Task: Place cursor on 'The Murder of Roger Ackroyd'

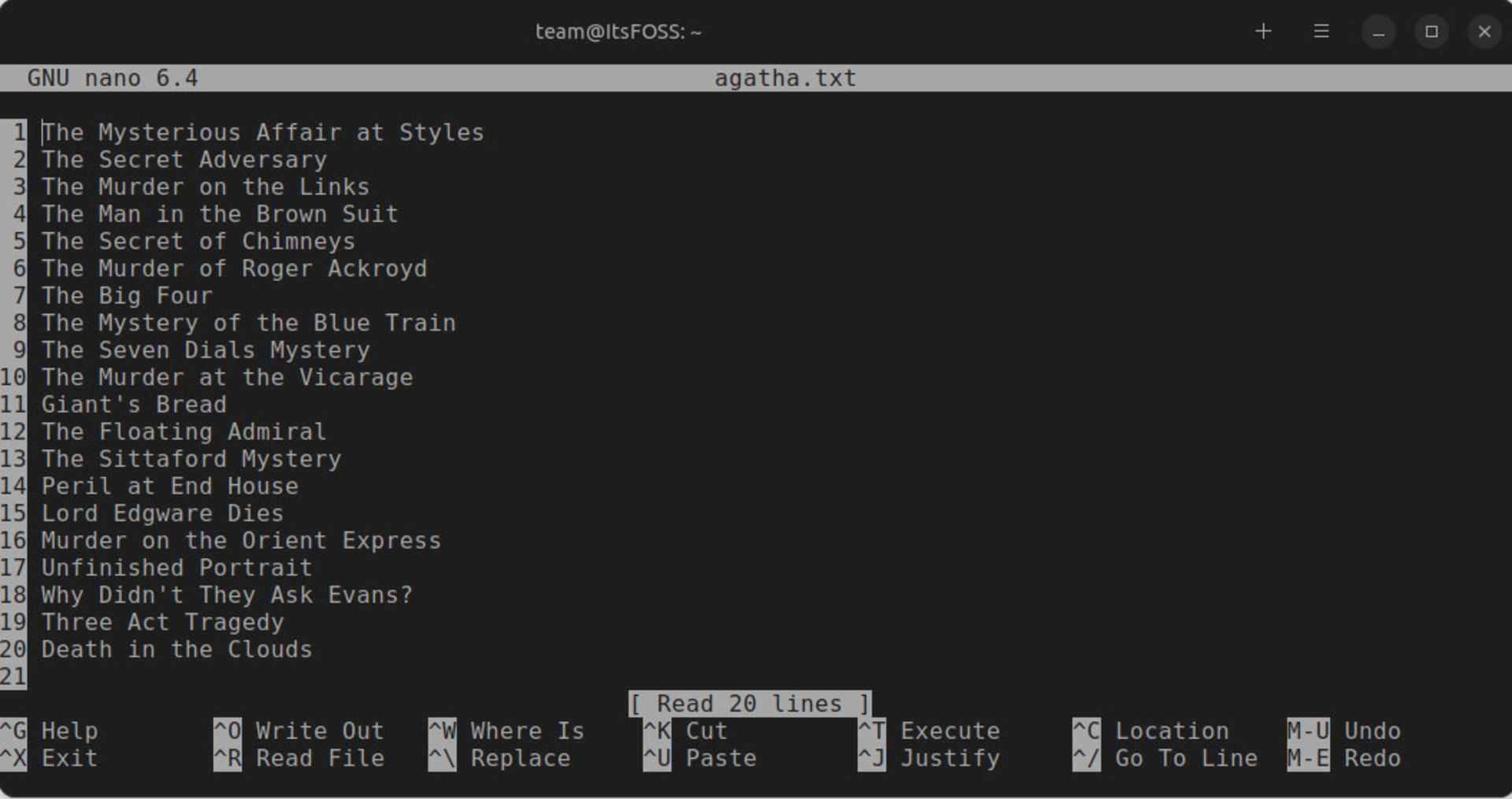Action: click(234, 268)
